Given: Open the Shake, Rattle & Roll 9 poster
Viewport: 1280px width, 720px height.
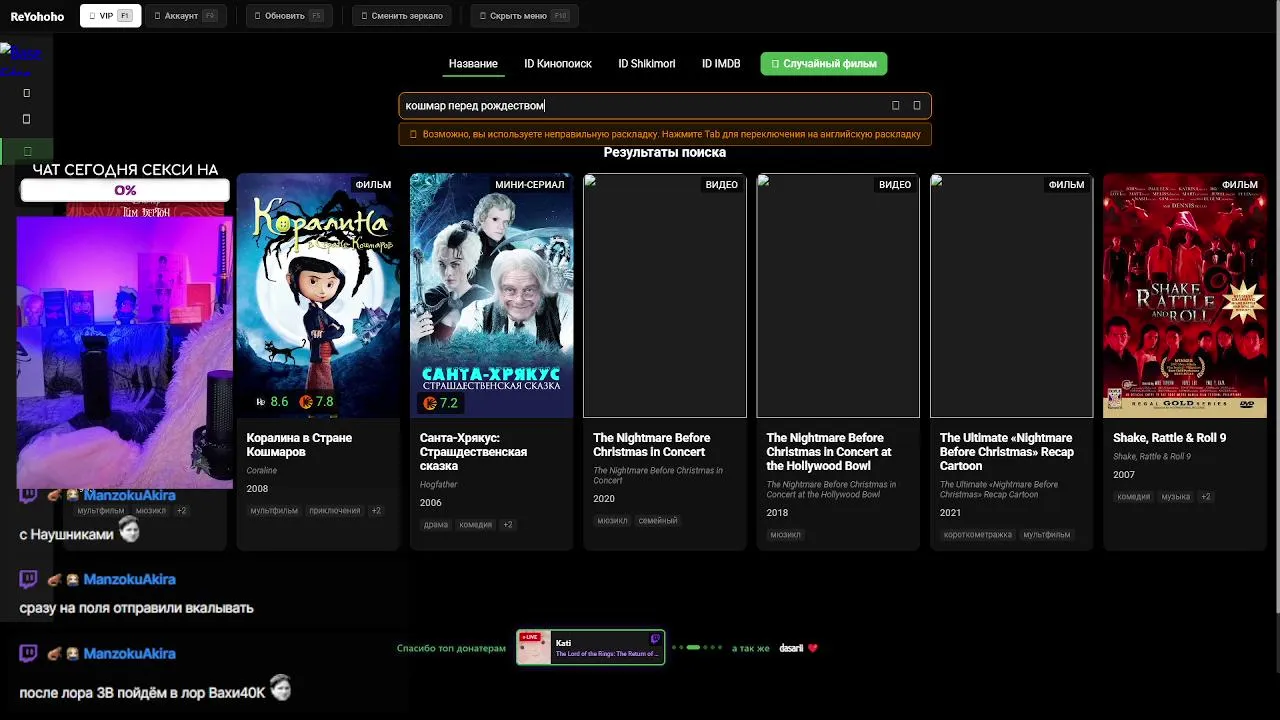Looking at the screenshot, I should (x=1185, y=295).
